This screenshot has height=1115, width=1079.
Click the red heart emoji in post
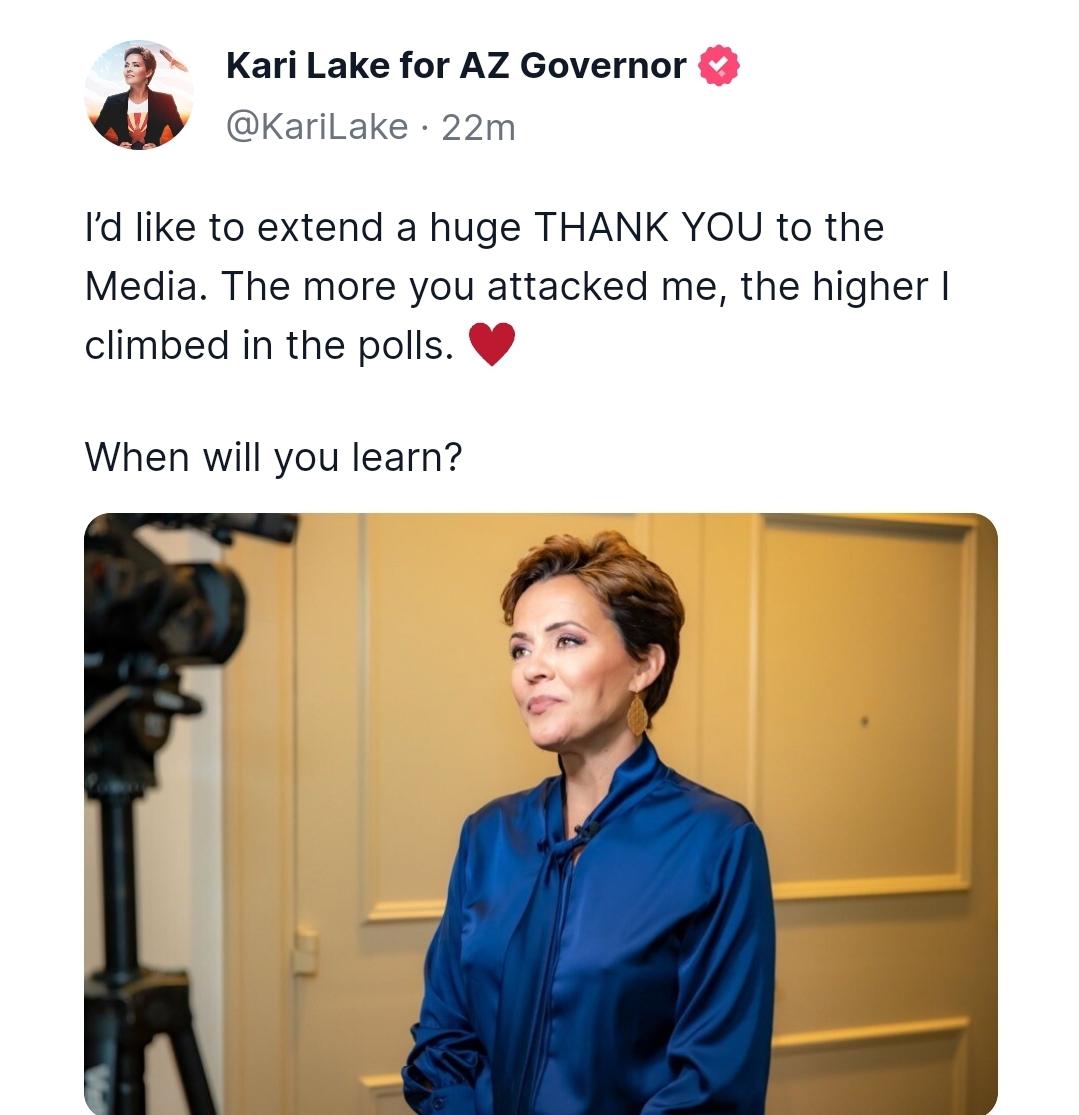coord(491,344)
